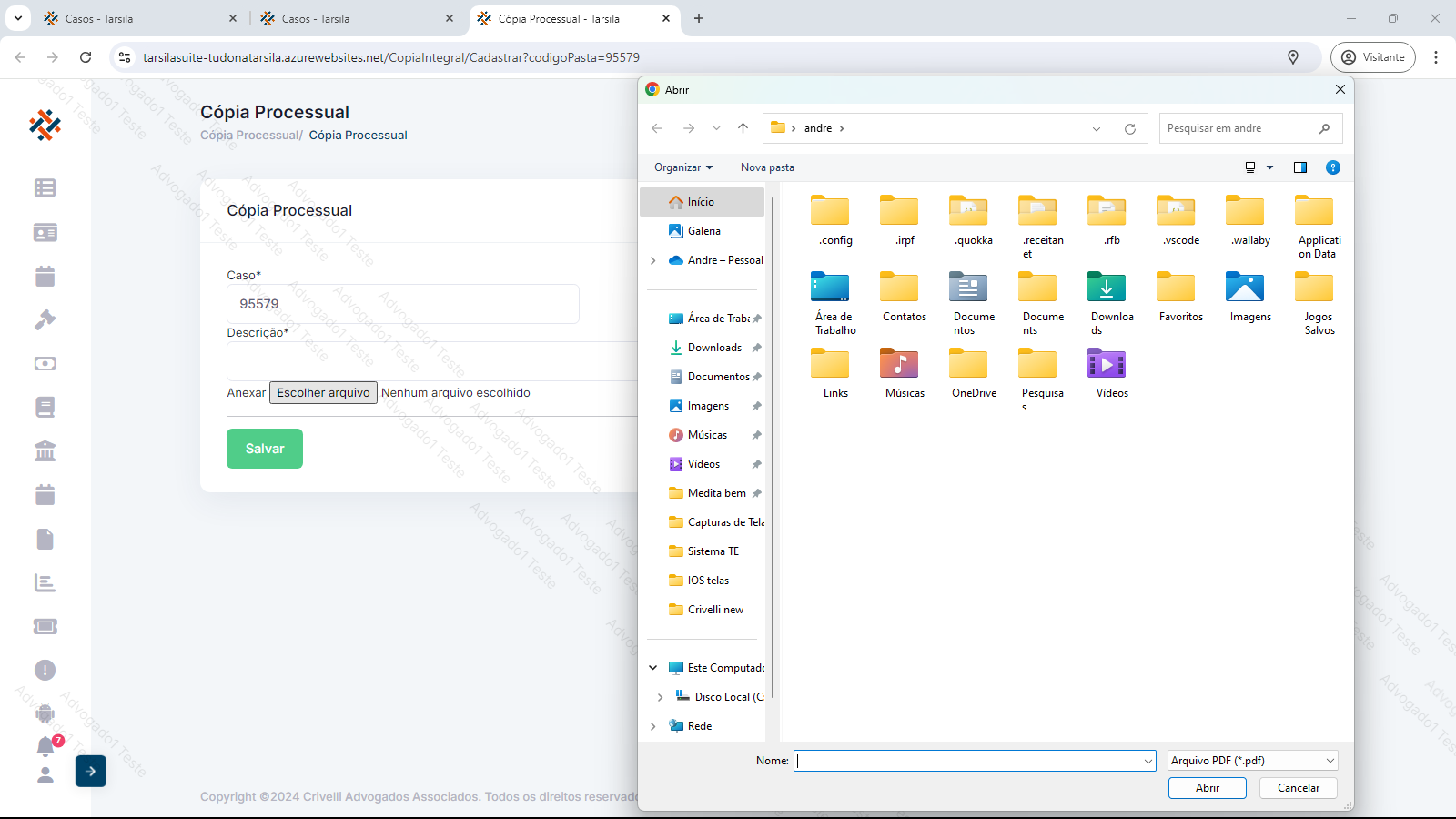Toggle the preview pane button
This screenshot has width=1456, height=819.
[1299, 167]
